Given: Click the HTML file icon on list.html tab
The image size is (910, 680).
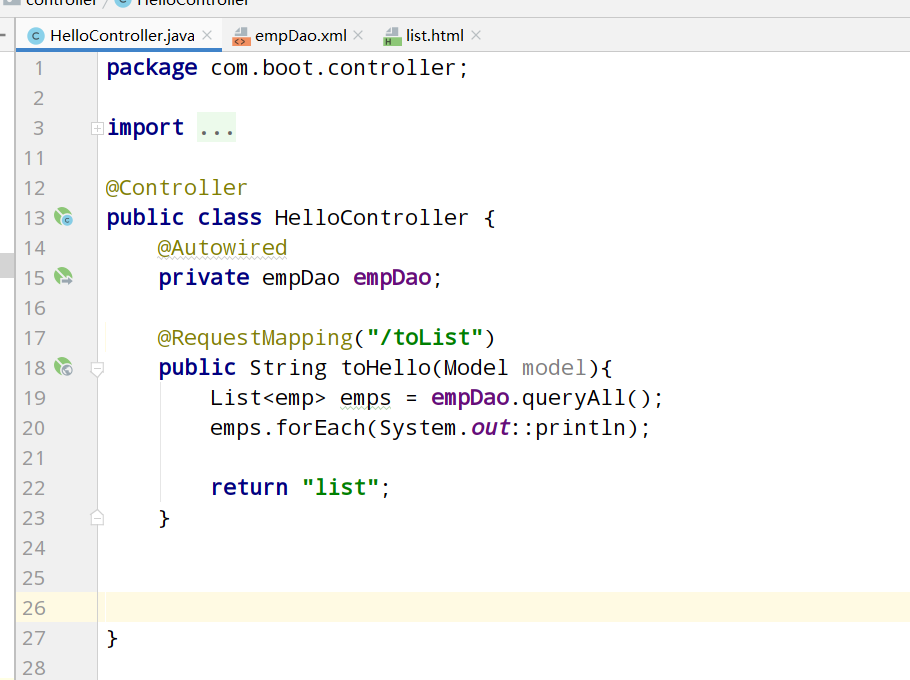Looking at the screenshot, I should (x=392, y=36).
